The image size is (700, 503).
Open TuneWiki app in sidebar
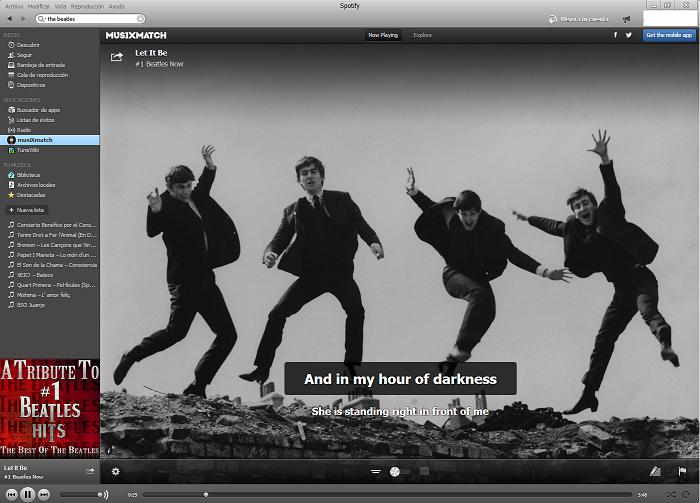29,150
